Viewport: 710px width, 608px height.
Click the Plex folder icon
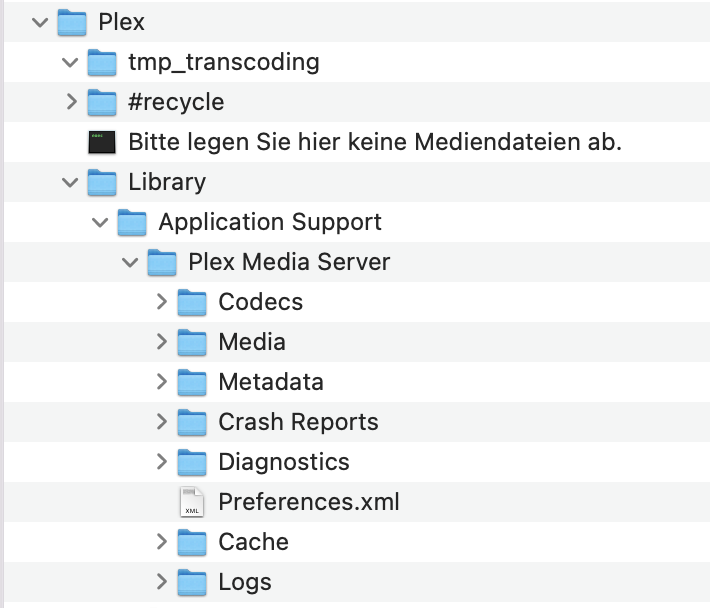click(x=72, y=22)
